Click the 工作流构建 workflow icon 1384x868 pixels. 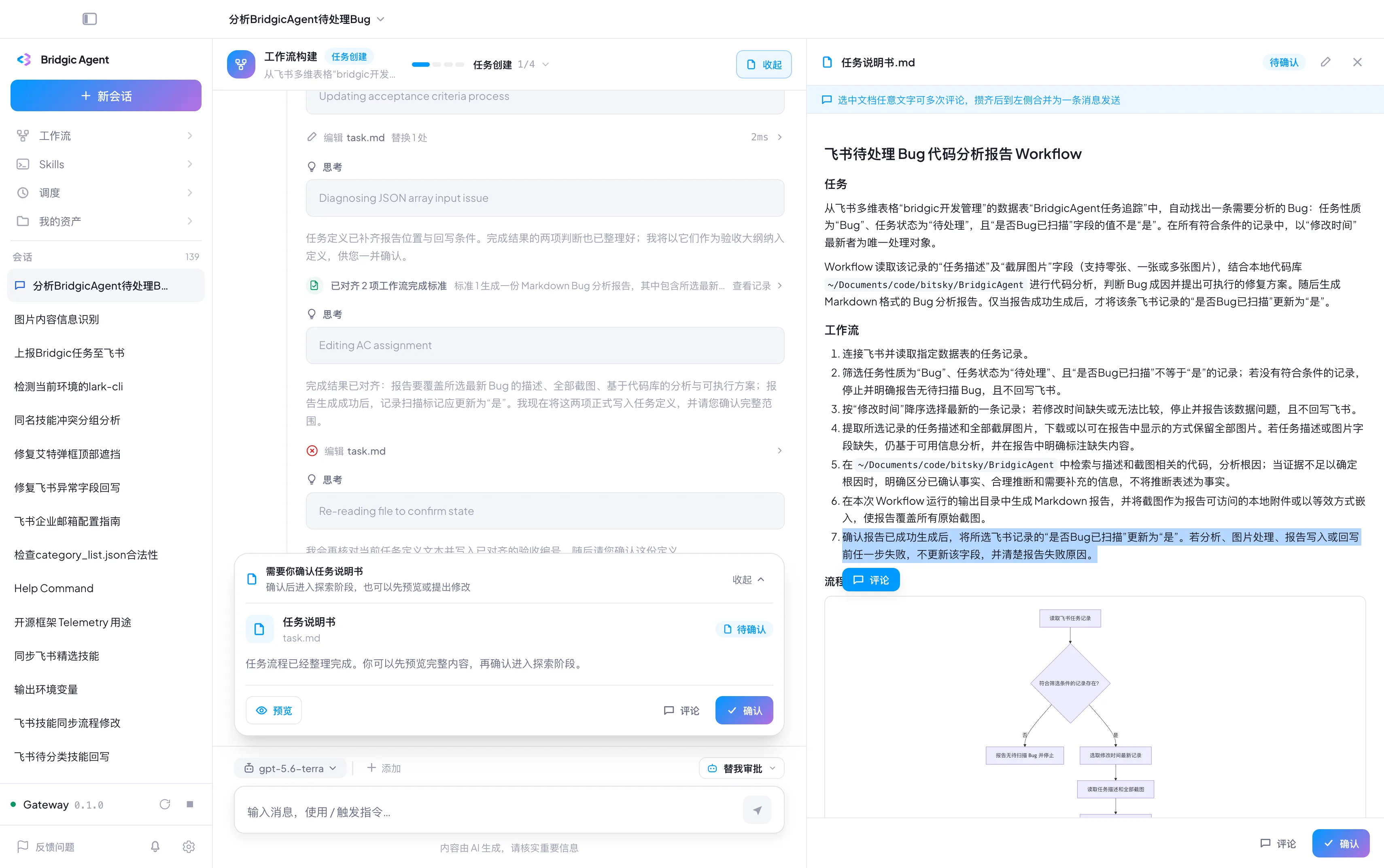tap(241, 64)
